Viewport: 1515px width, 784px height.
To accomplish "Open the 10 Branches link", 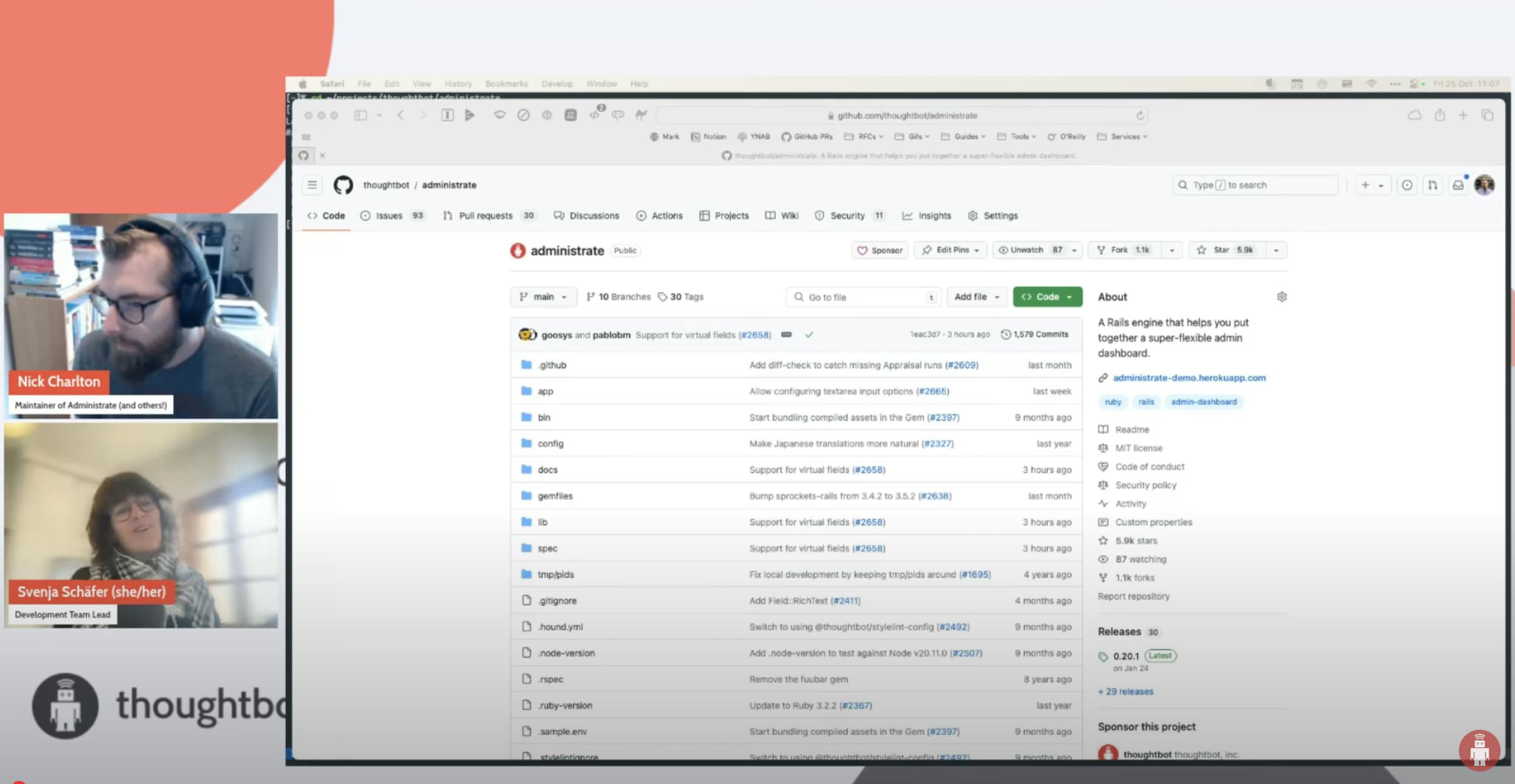I will pyautogui.click(x=618, y=297).
